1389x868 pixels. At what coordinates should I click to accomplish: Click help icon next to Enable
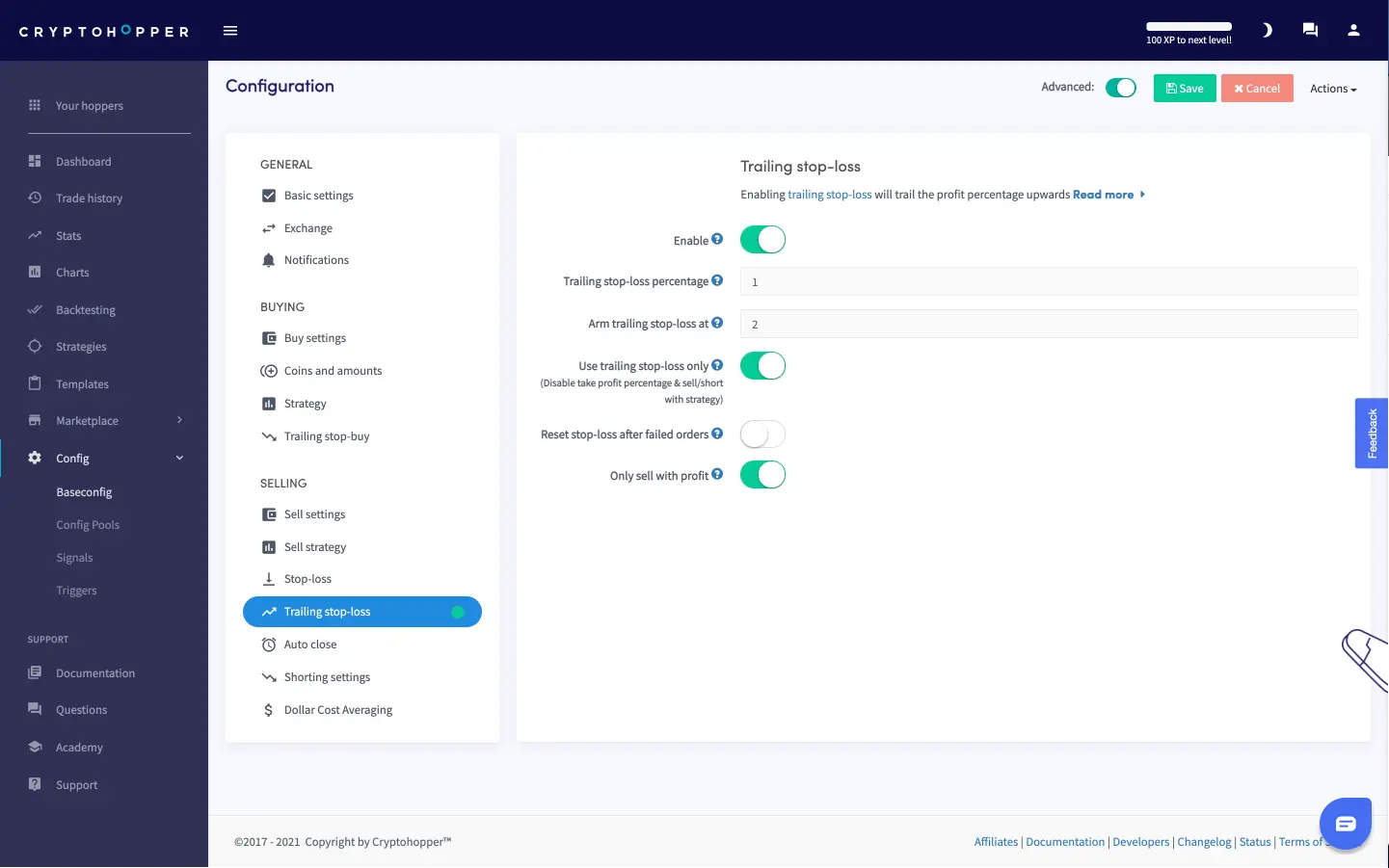[717, 239]
